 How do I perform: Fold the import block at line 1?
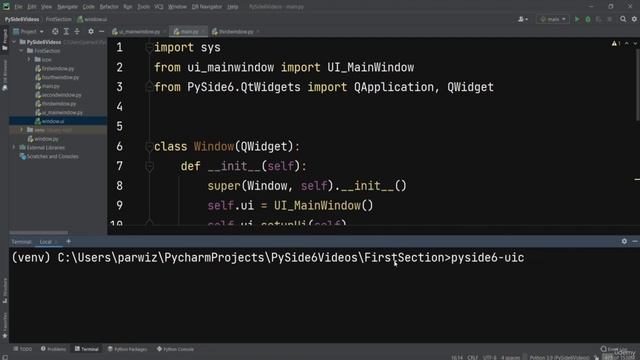coord(149,48)
